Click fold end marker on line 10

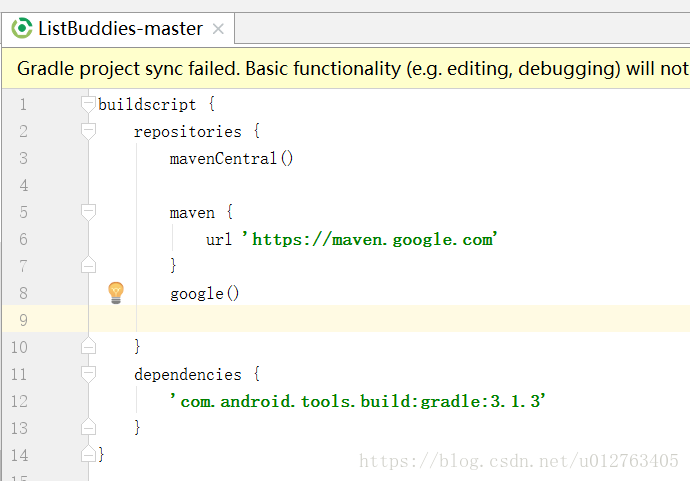[88, 346]
